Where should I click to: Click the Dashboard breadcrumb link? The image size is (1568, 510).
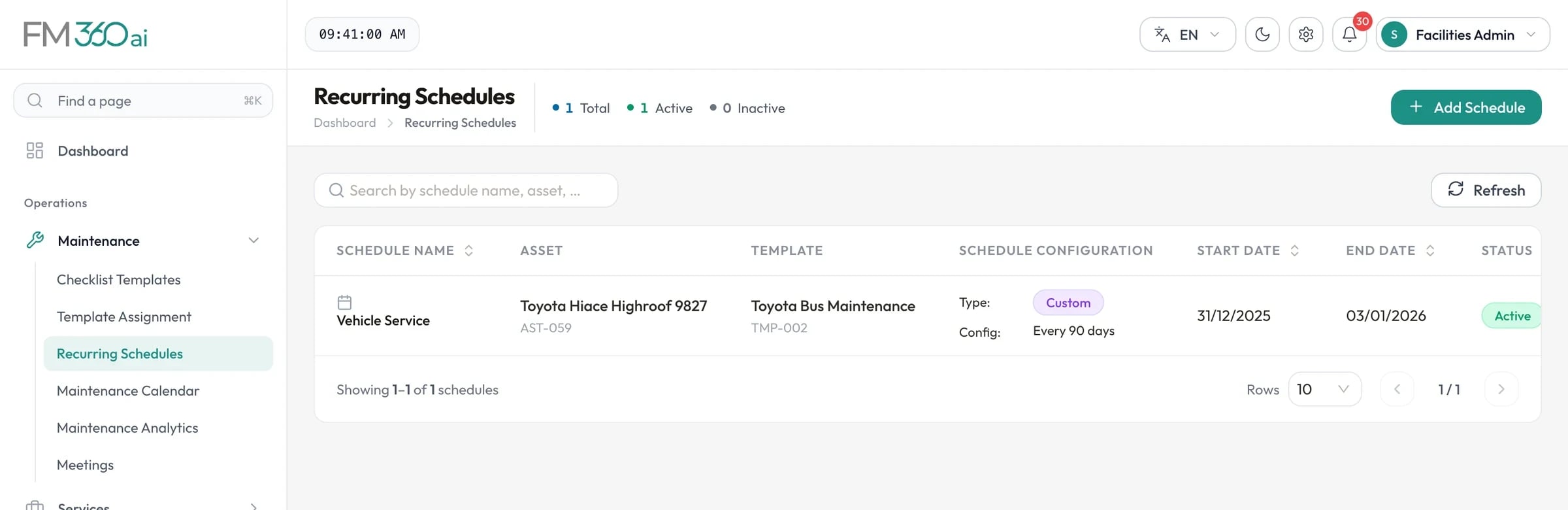click(x=344, y=123)
